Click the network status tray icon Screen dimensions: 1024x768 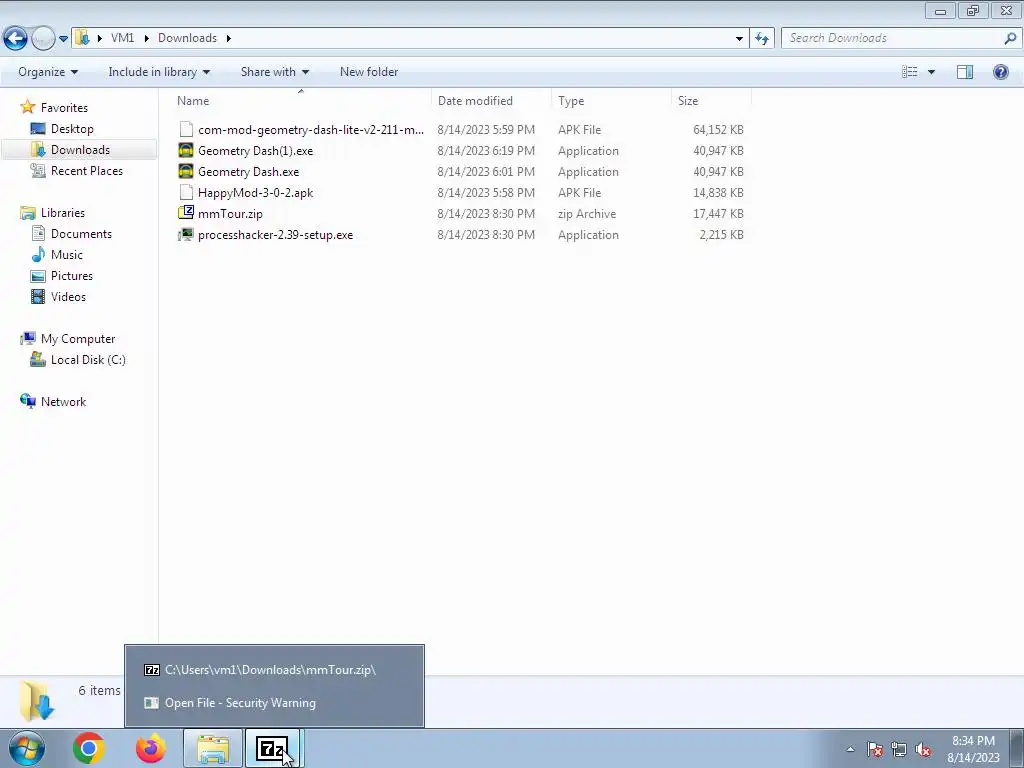(x=899, y=749)
